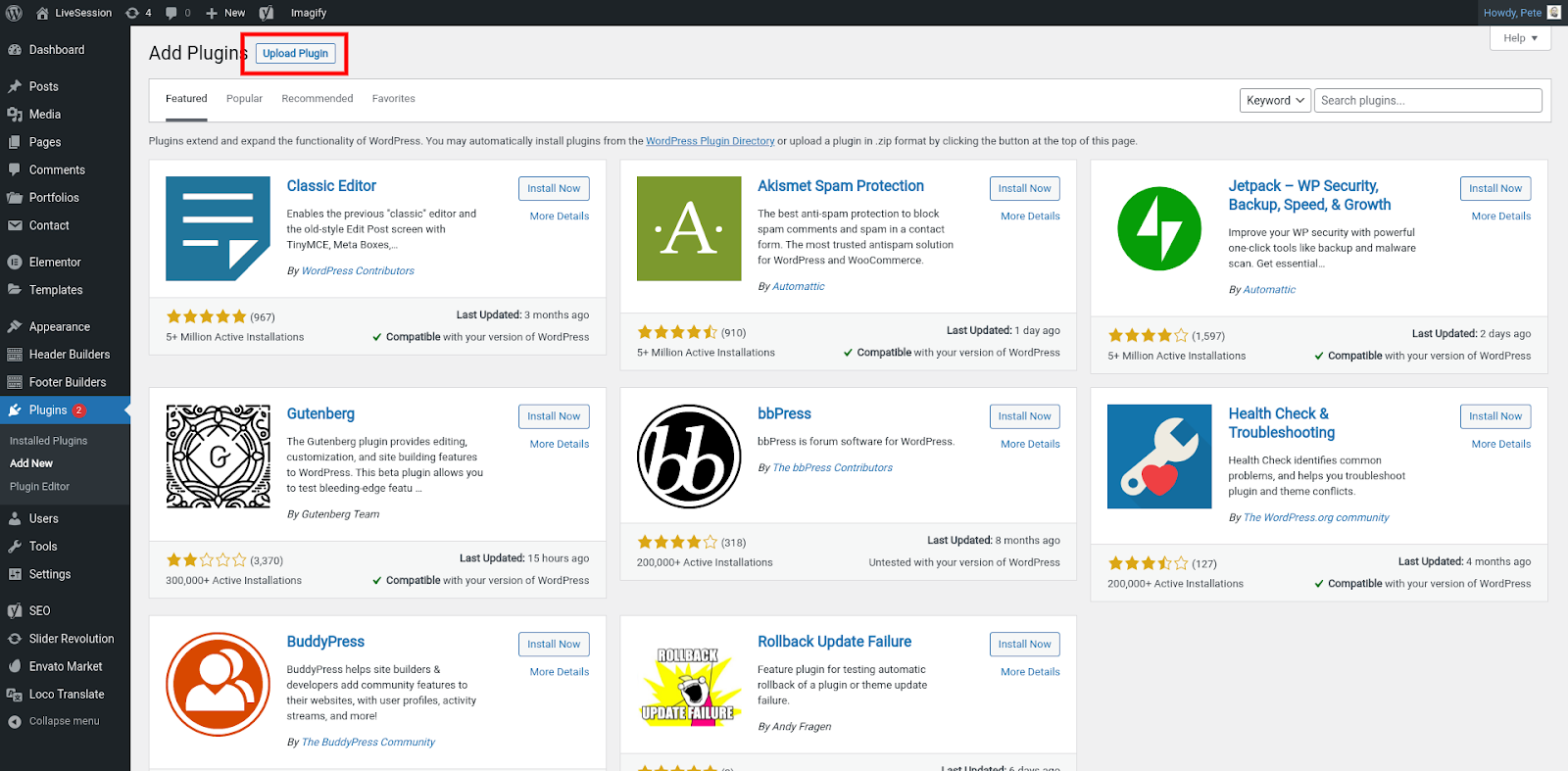Screen dimensions: 1568x771
Task: Click the Posts pin icon in sidebar
Action: click(15, 86)
